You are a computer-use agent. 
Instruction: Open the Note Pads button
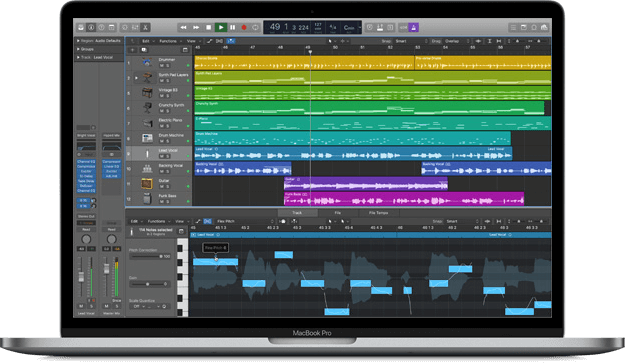click(524, 28)
